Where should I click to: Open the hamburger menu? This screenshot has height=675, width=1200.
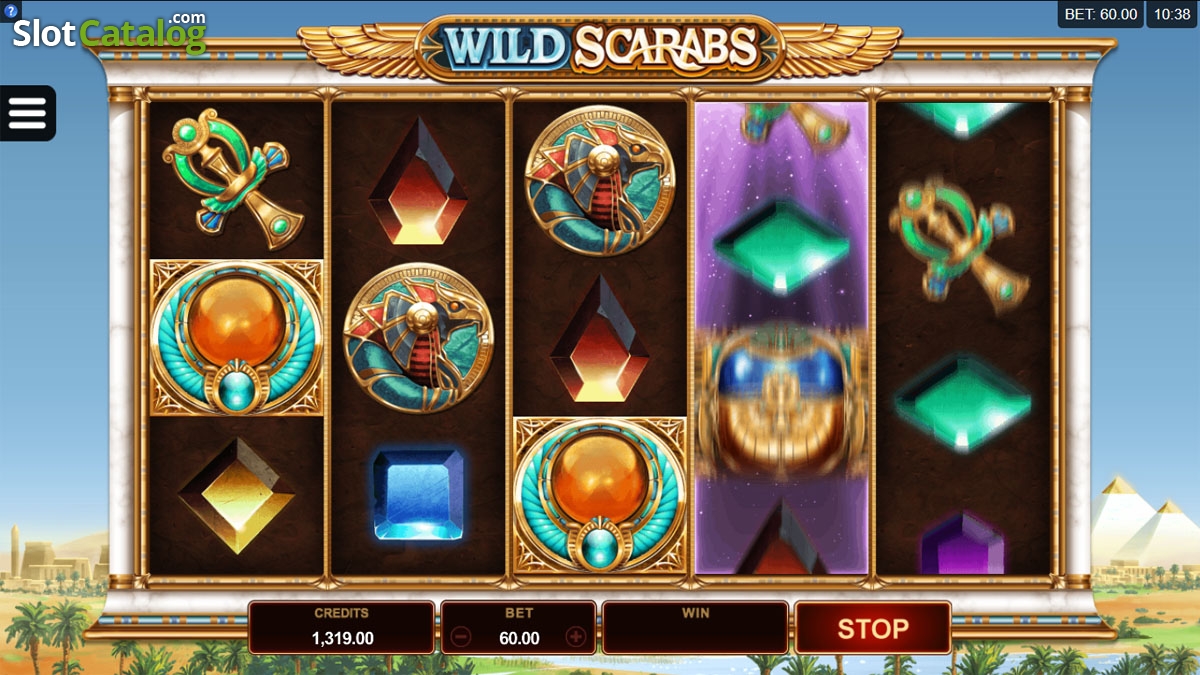(x=28, y=113)
